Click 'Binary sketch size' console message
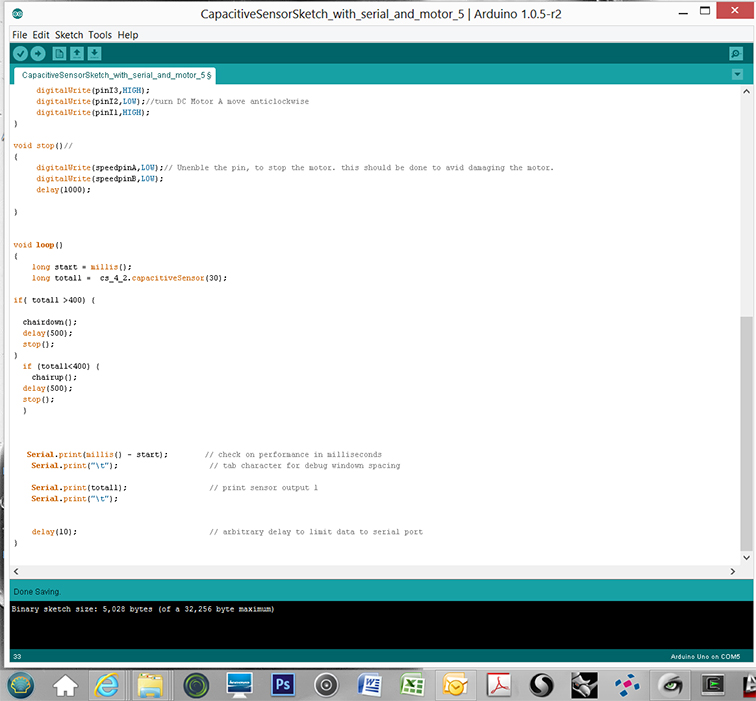 (143, 609)
